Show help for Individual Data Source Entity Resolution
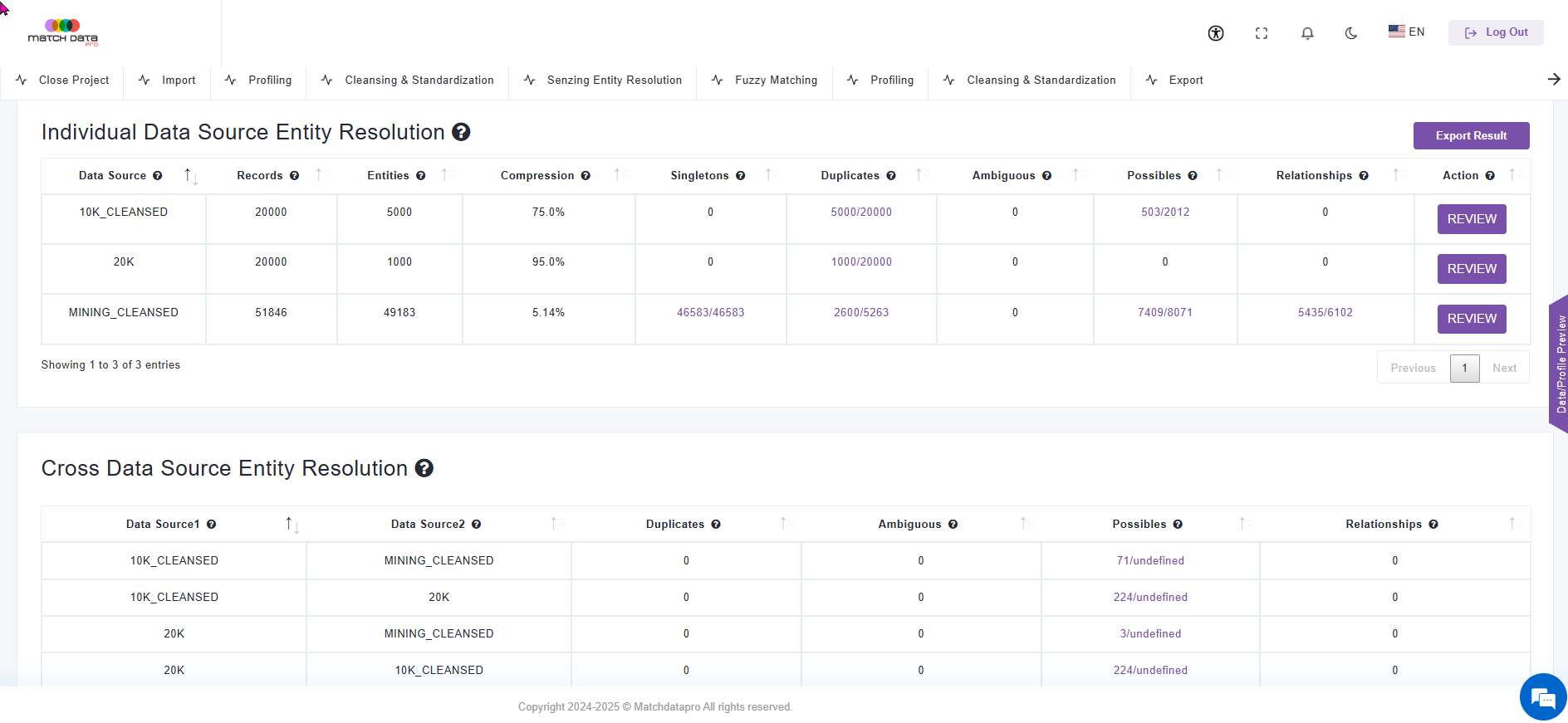Image resolution: width=1568 pixels, height=723 pixels. pos(461,132)
